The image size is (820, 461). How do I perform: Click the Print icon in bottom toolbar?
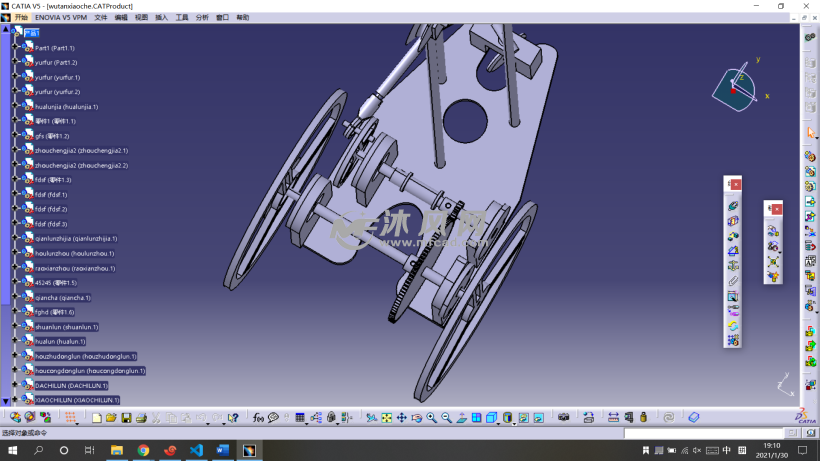(142, 417)
